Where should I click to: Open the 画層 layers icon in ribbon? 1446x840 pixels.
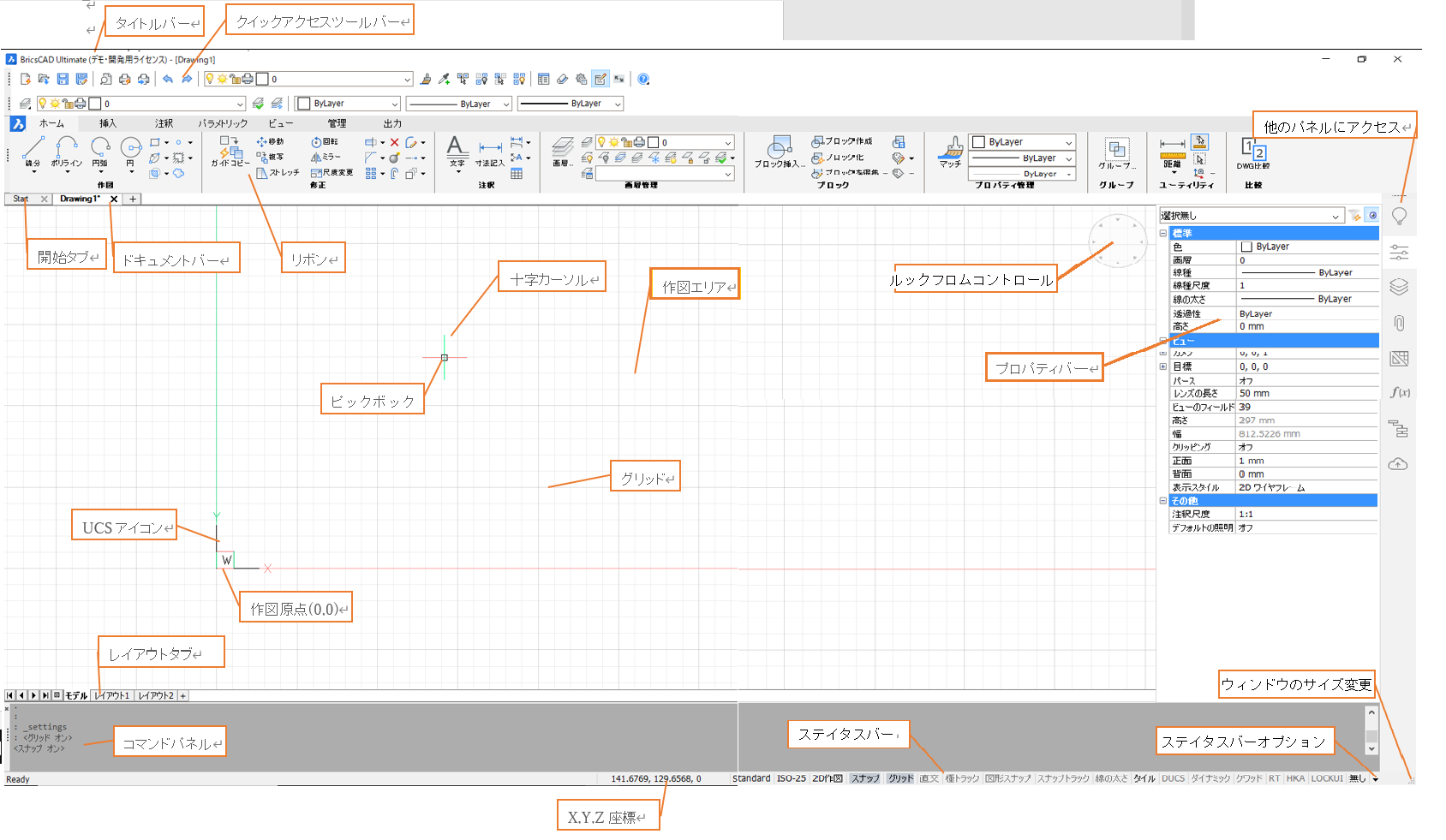pos(562,151)
